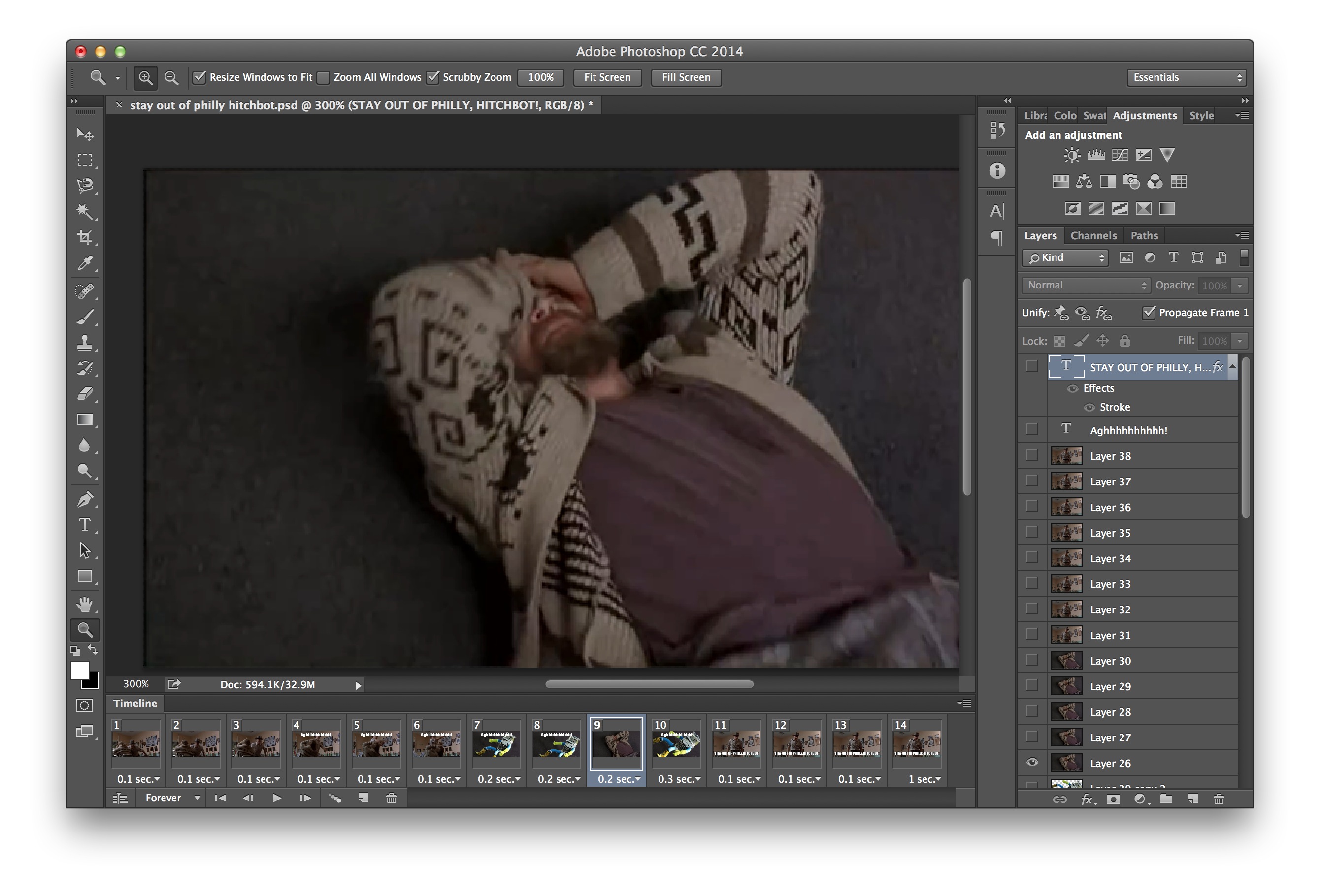Select the Magic Wand tool

[85, 211]
